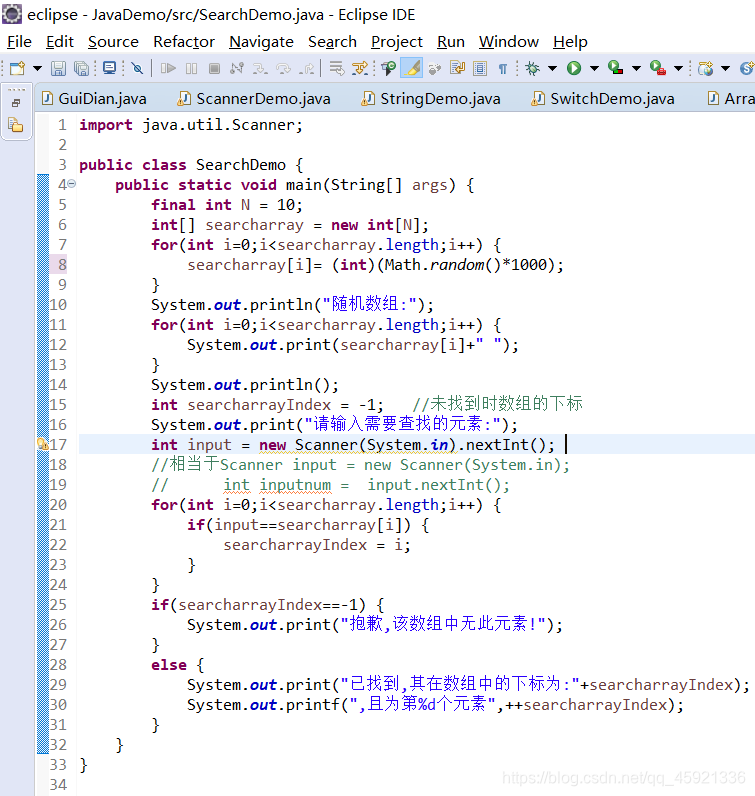Image resolution: width=755 pixels, height=796 pixels.
Task: Save the current file with floppy icon
Action: pos(58,68)
